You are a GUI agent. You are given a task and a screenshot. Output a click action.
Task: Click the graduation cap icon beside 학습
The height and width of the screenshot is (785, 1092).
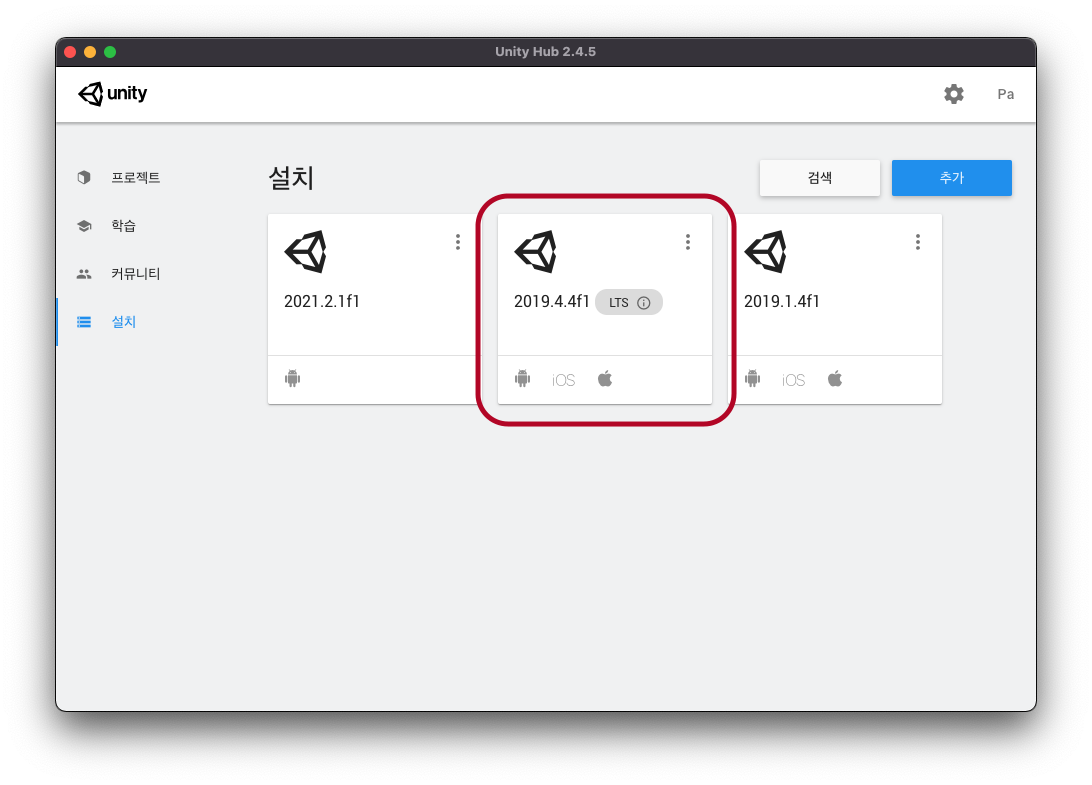point(84,226)
